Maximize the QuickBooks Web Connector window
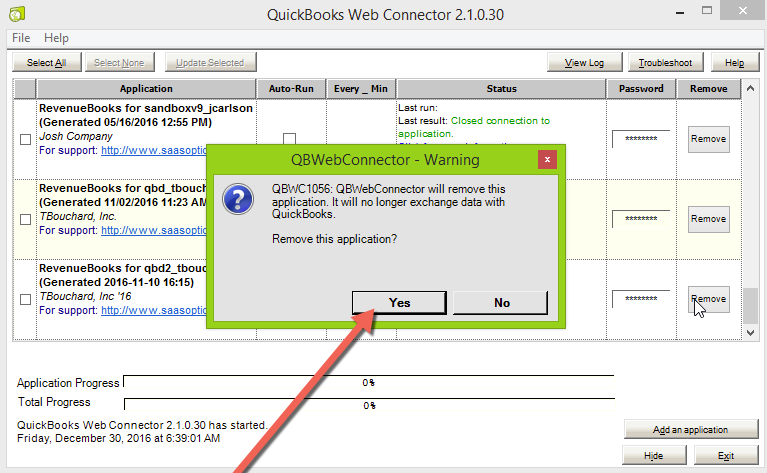 [707, 11]
